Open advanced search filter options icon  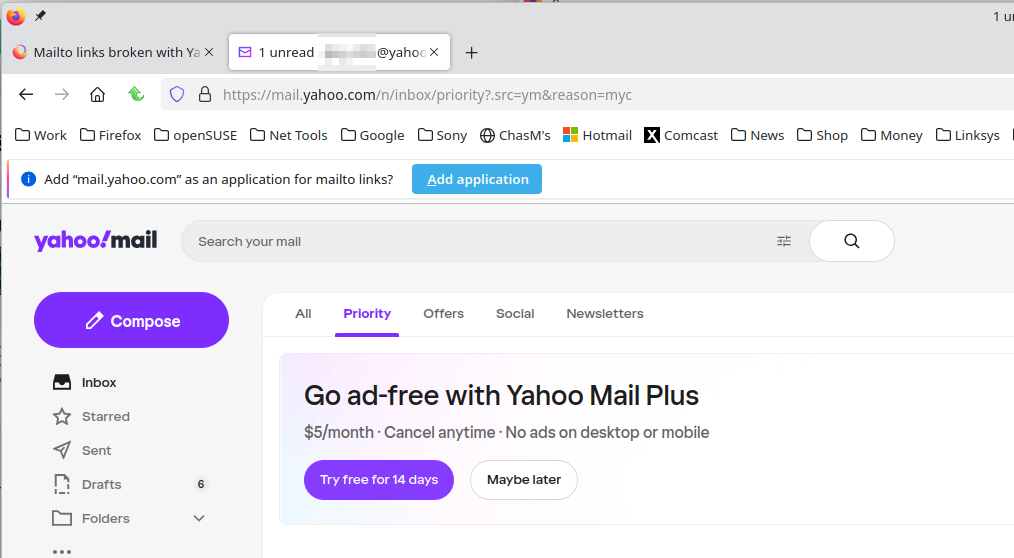pos(784,241)
